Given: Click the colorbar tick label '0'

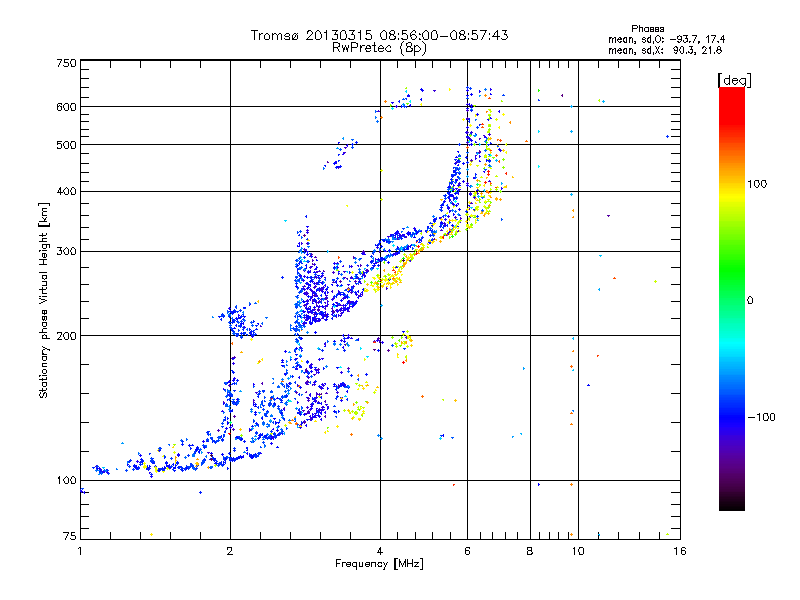Looking at the screenshot, I should click(750, 301).
